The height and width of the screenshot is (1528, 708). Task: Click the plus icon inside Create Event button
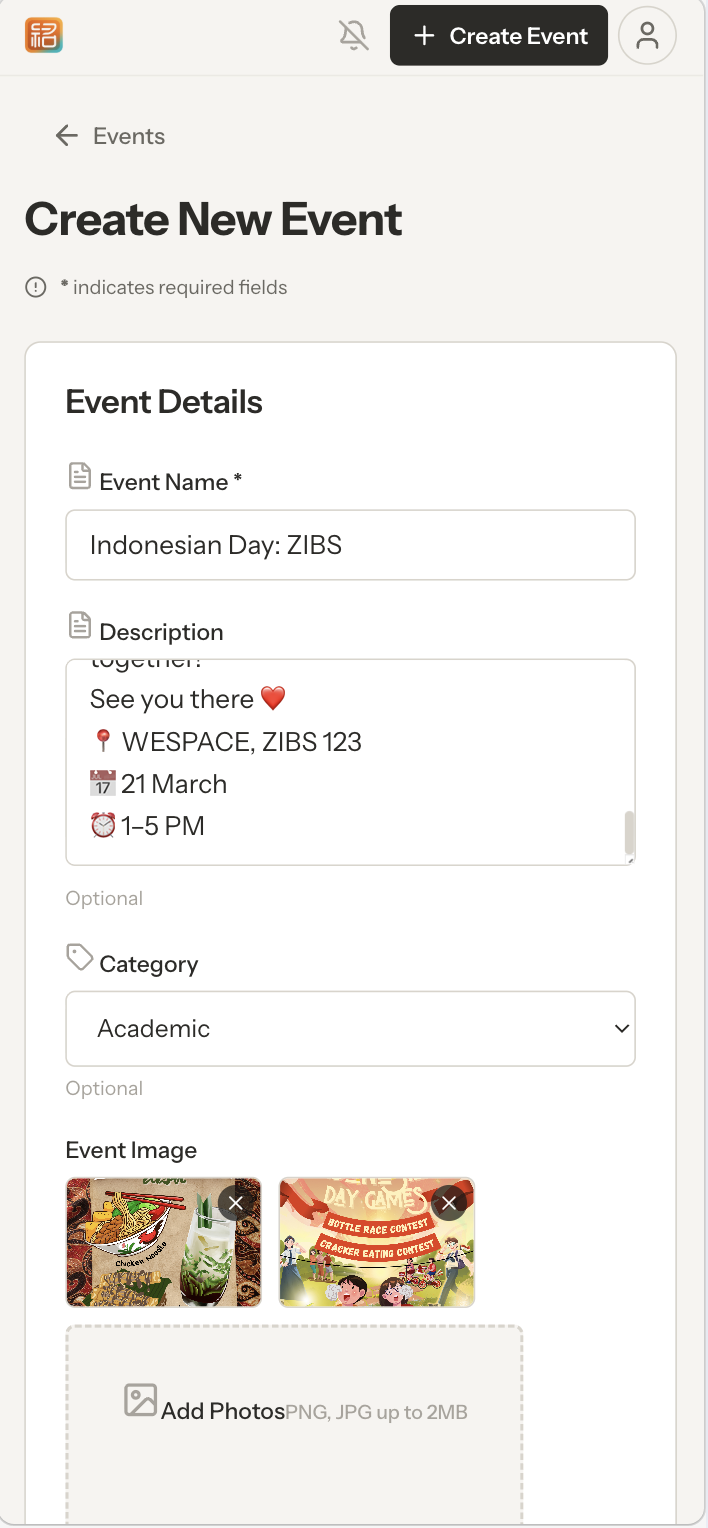422,35
